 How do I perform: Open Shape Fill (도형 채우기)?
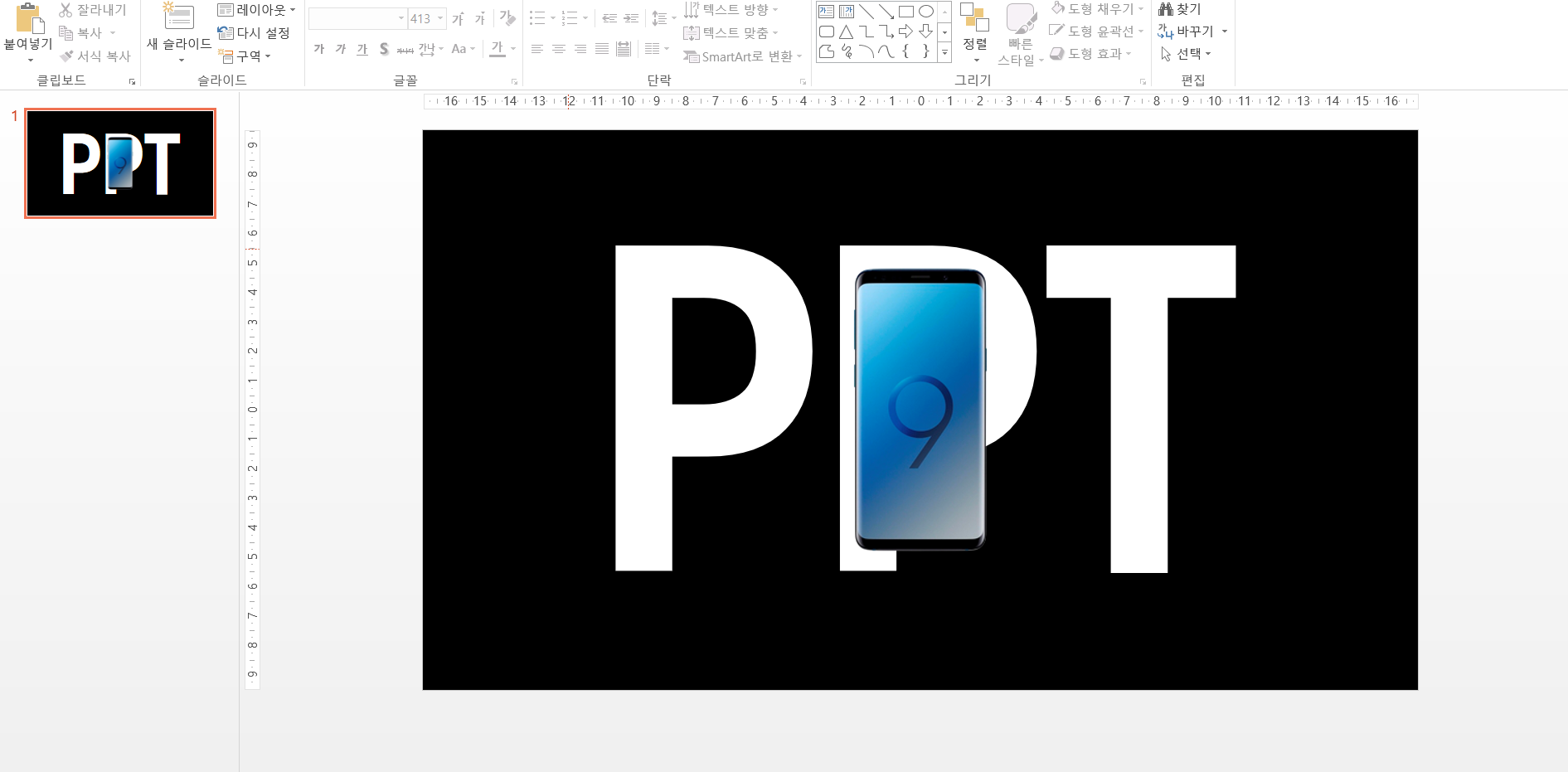coord(1098,8)
